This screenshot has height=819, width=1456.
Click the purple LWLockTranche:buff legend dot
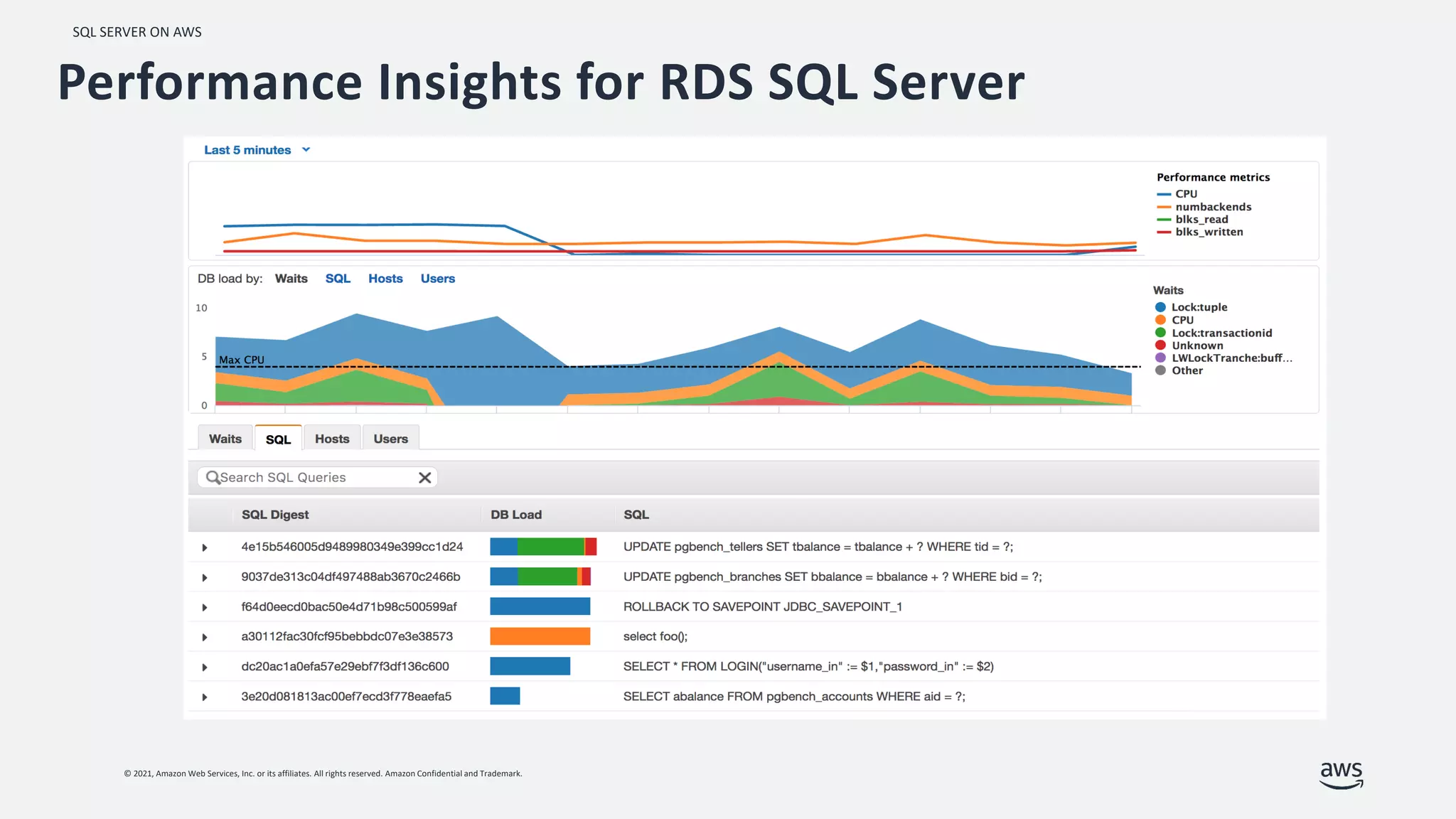coord(1160,358)
